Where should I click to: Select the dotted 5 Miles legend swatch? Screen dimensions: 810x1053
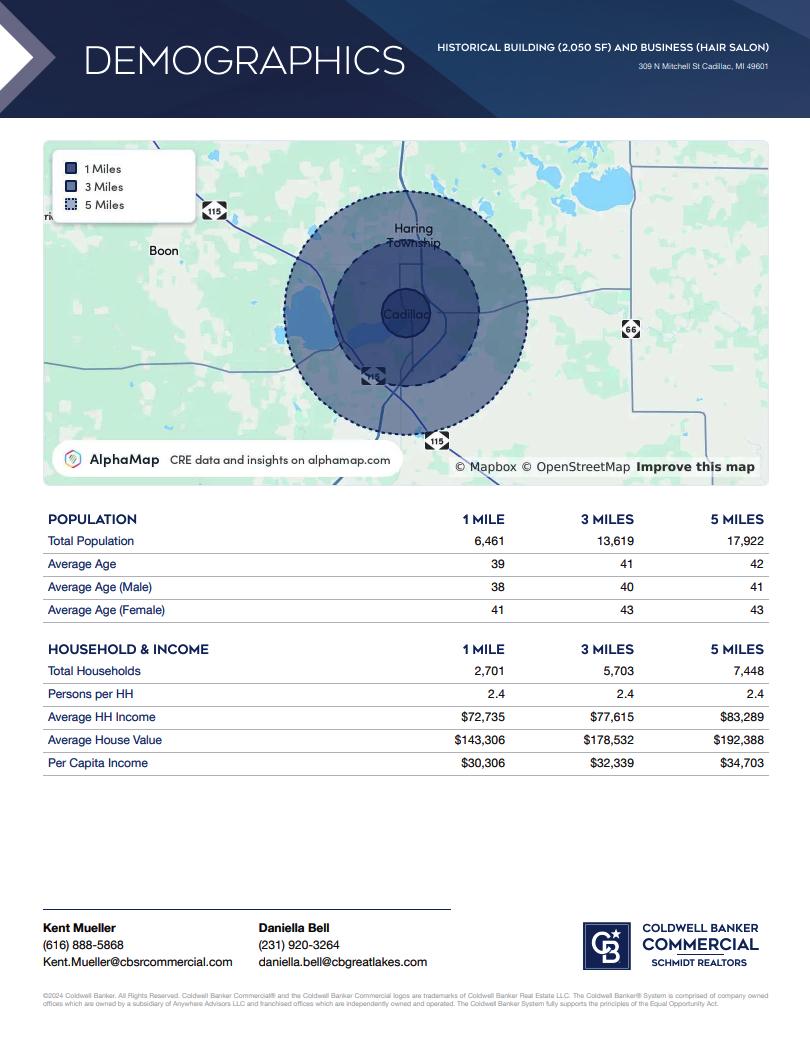tap(71, 204)
